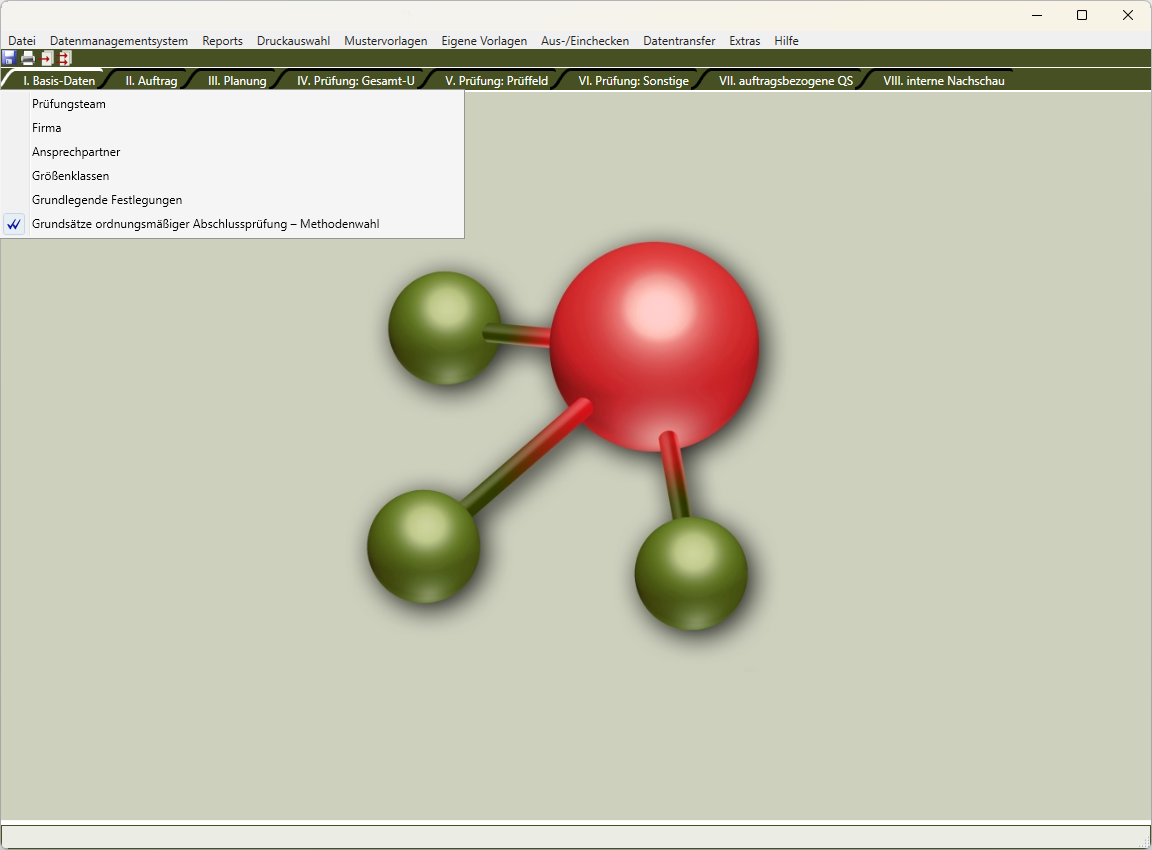Open the Mustervorlagen menu
Viewport: 1152px width, 850px height.
click(385, 41)
